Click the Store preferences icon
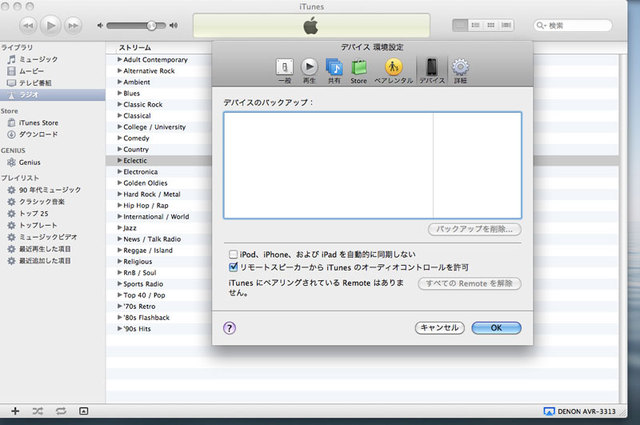640x425 pixels. point(359,69)
